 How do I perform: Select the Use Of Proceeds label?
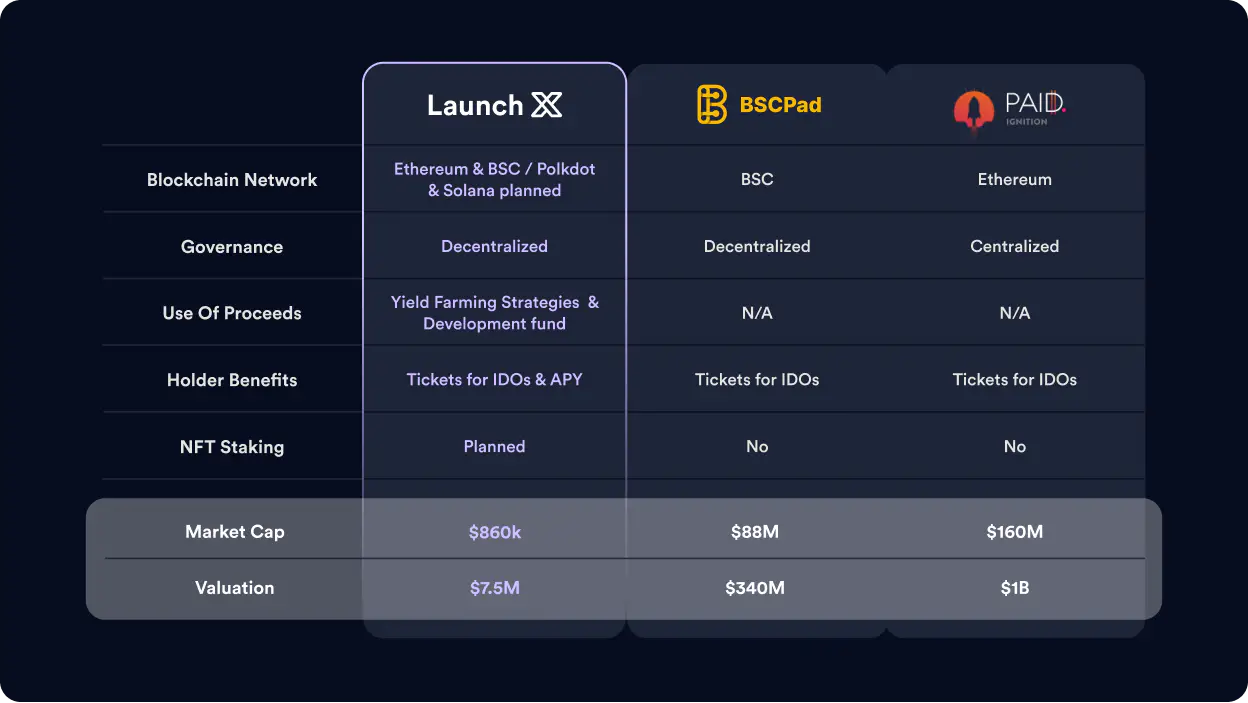[232, 313]
